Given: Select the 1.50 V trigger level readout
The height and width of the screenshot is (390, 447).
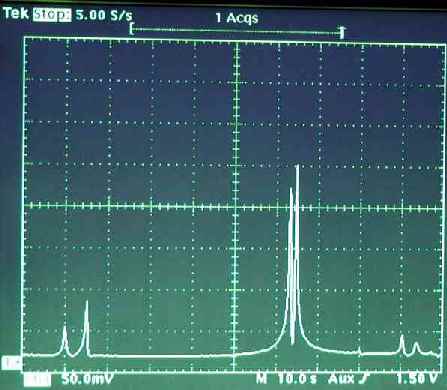Looking at the screenshot, I should pos(417,379).
